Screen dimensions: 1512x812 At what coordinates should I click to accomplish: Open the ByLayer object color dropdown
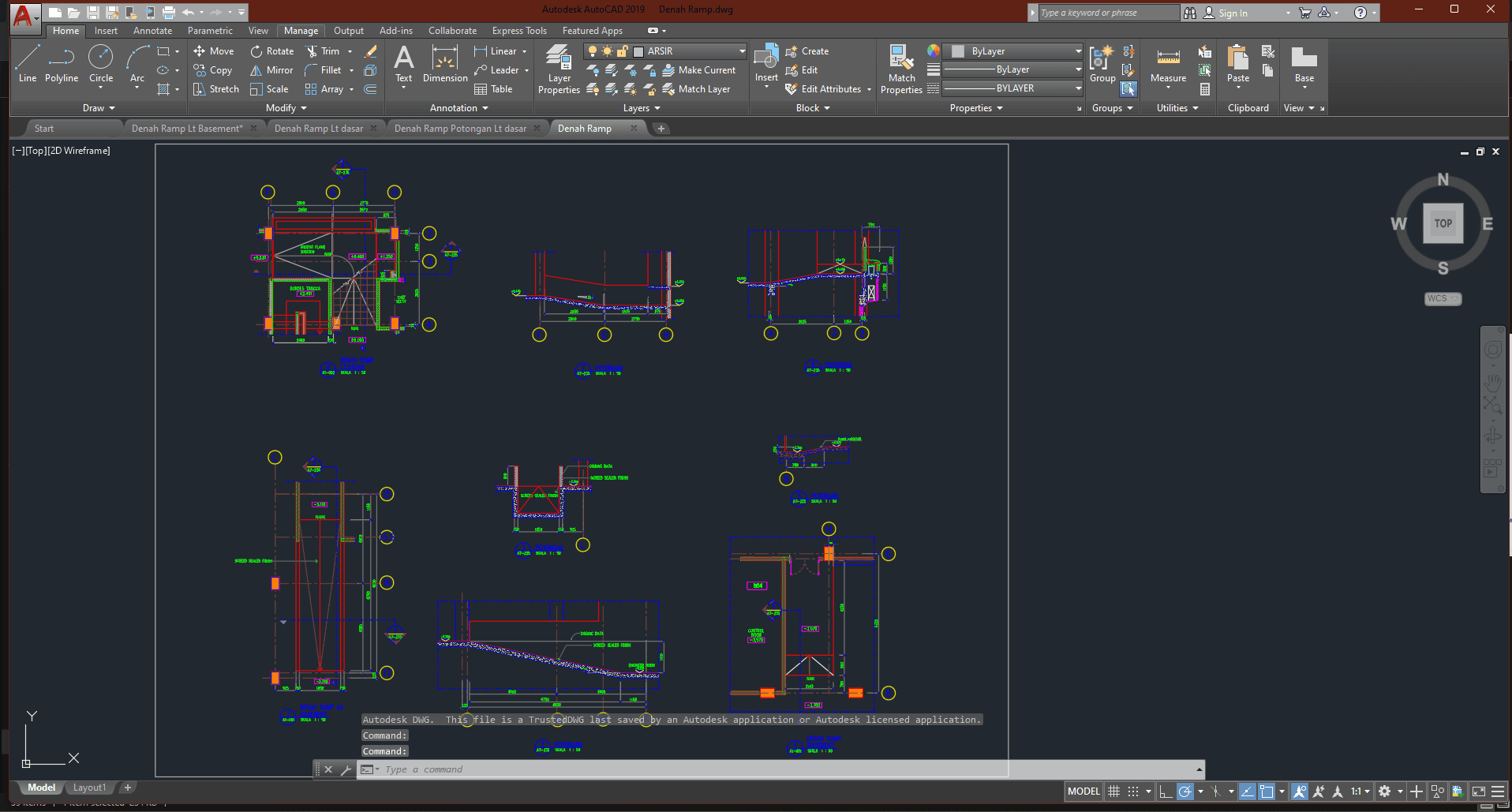[1078, 51]
